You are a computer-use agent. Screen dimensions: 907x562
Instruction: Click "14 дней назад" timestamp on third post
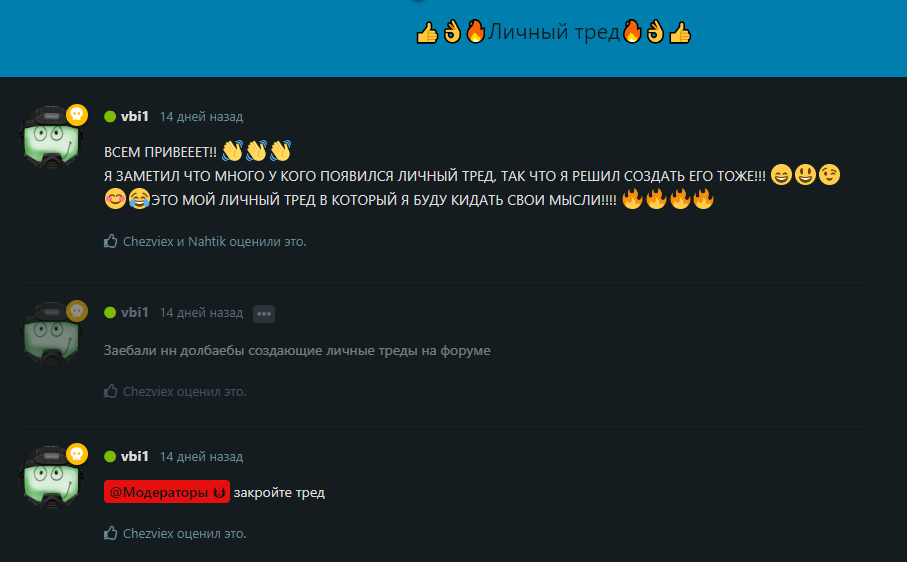pyautogui.click(x=201, y=457)
